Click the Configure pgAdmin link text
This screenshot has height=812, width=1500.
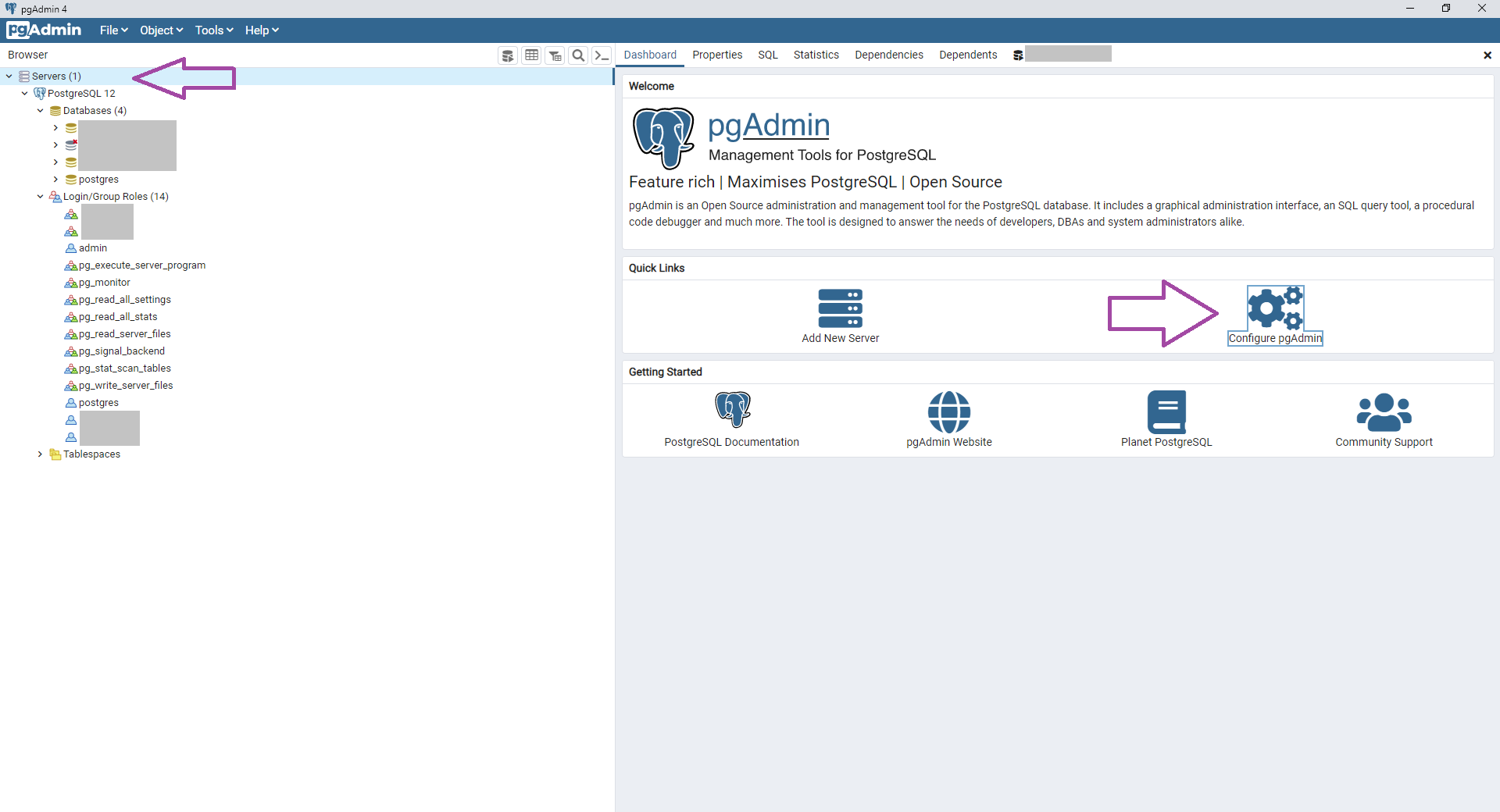tap(1275, 339)
